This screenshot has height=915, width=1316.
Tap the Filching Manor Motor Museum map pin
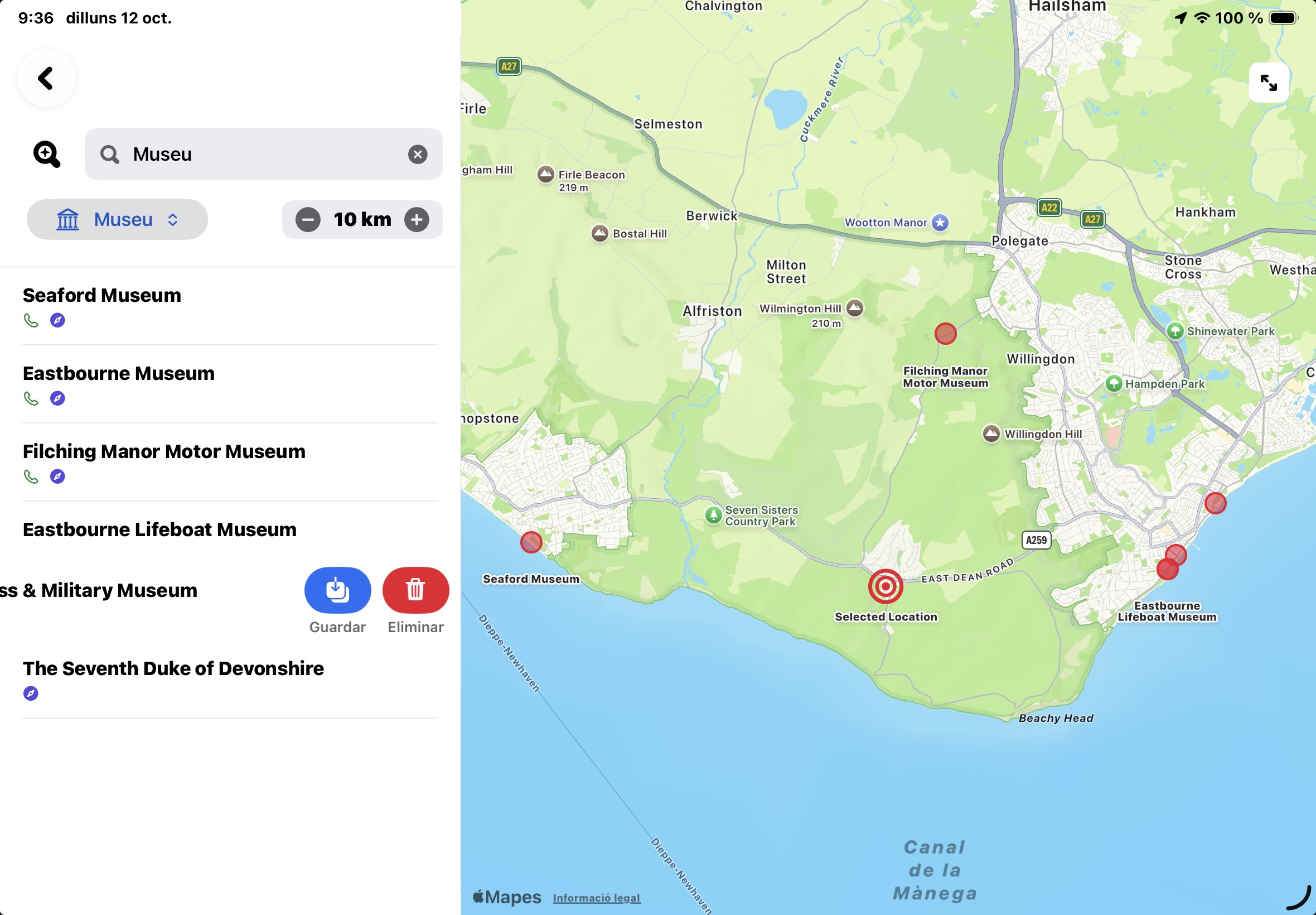tap(945, 334)
